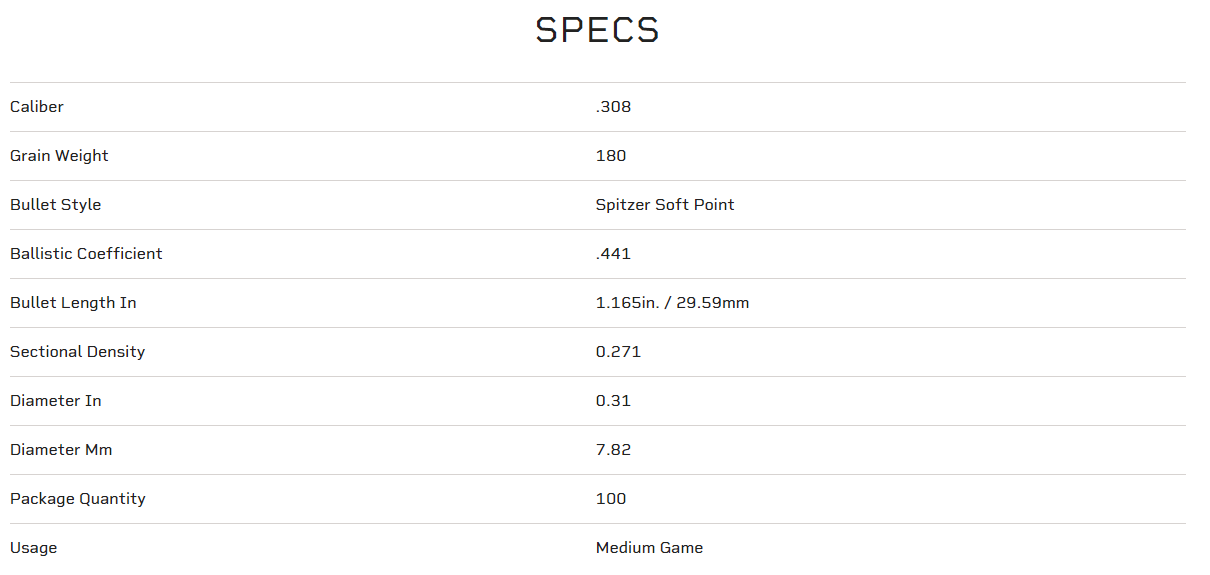Select the Diameter Mm label
Screen dimensions: 1210x575
point(61,450)
